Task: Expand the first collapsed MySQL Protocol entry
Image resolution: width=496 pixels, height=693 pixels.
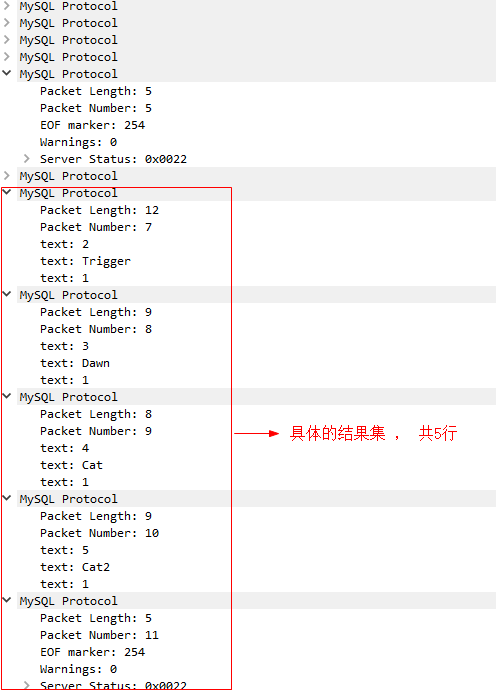Action: [7, 6]
